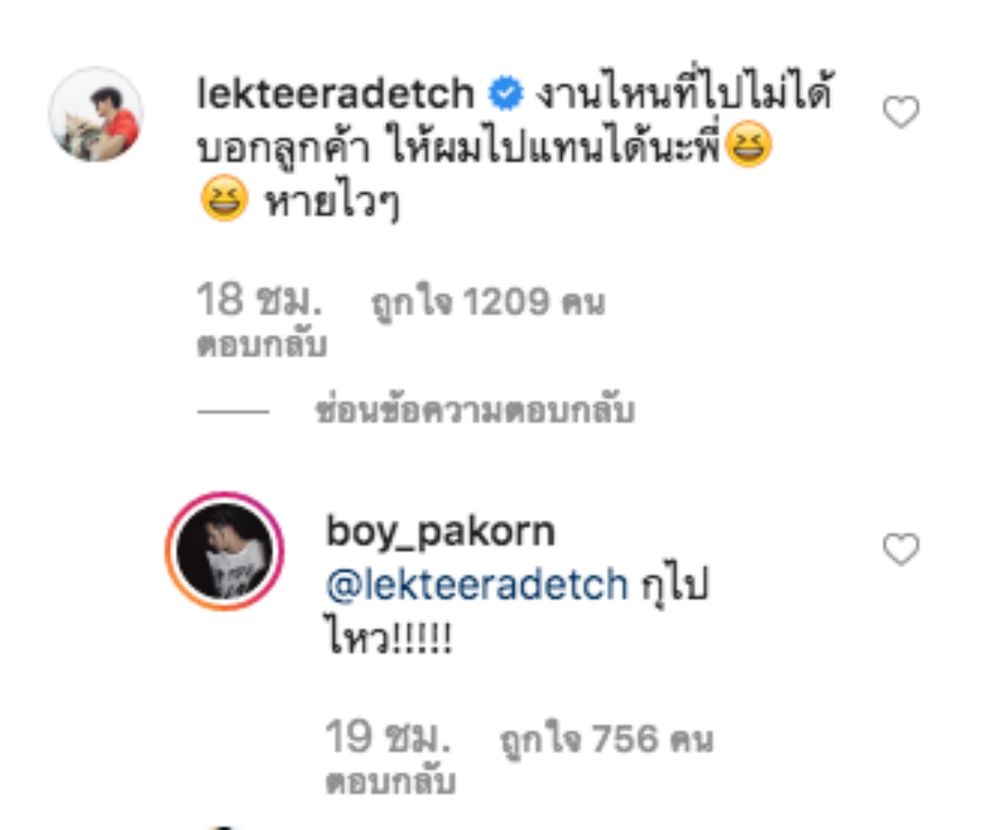1000x830 pixels.
Task: Click the 18 ชม. timestamp
Action: [259, 299]
